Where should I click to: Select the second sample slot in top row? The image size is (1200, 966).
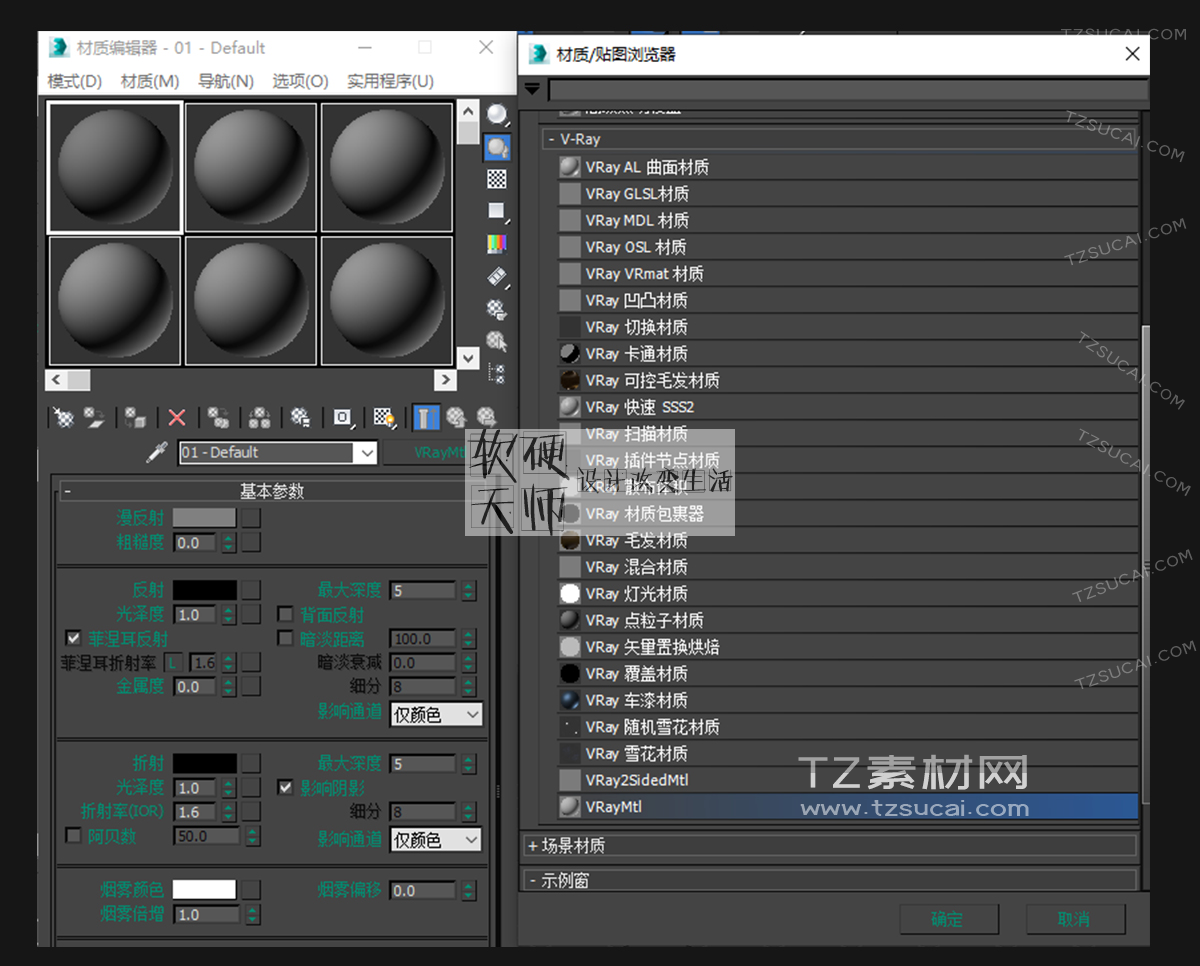pyautogui.click(x=251, y=167)
